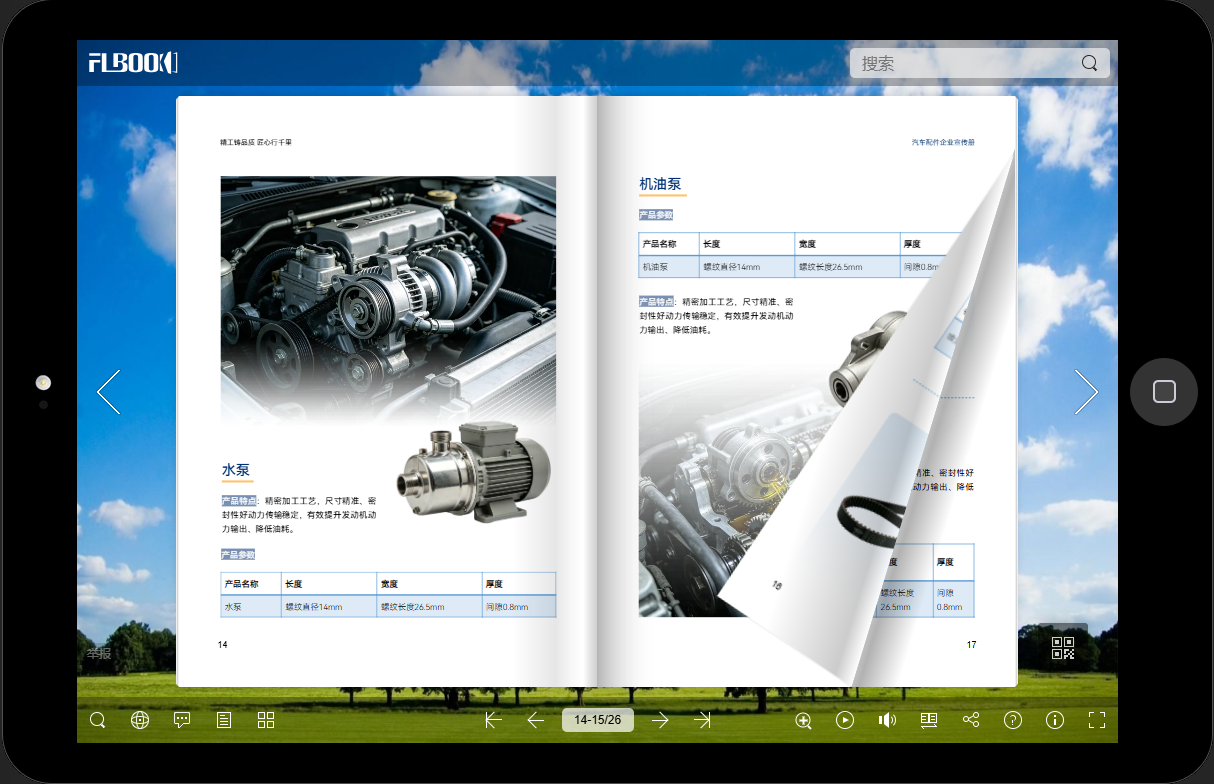The width and height of the screenshot is (1214, 784).
Task: Click page number 17
Action: [x=971, y=645]
